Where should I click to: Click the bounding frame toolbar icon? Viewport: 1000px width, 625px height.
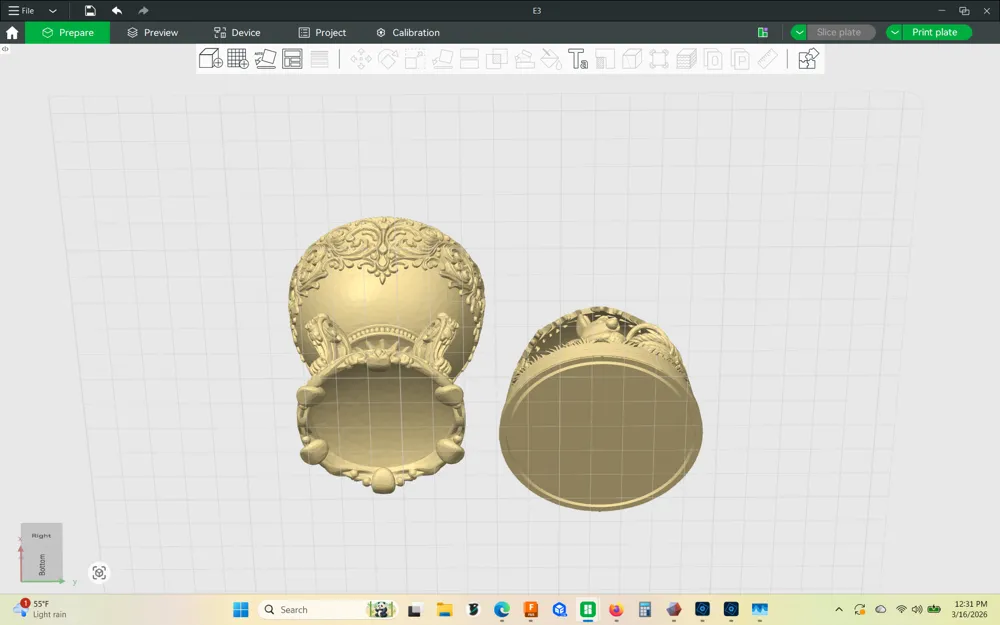(659, 59)
